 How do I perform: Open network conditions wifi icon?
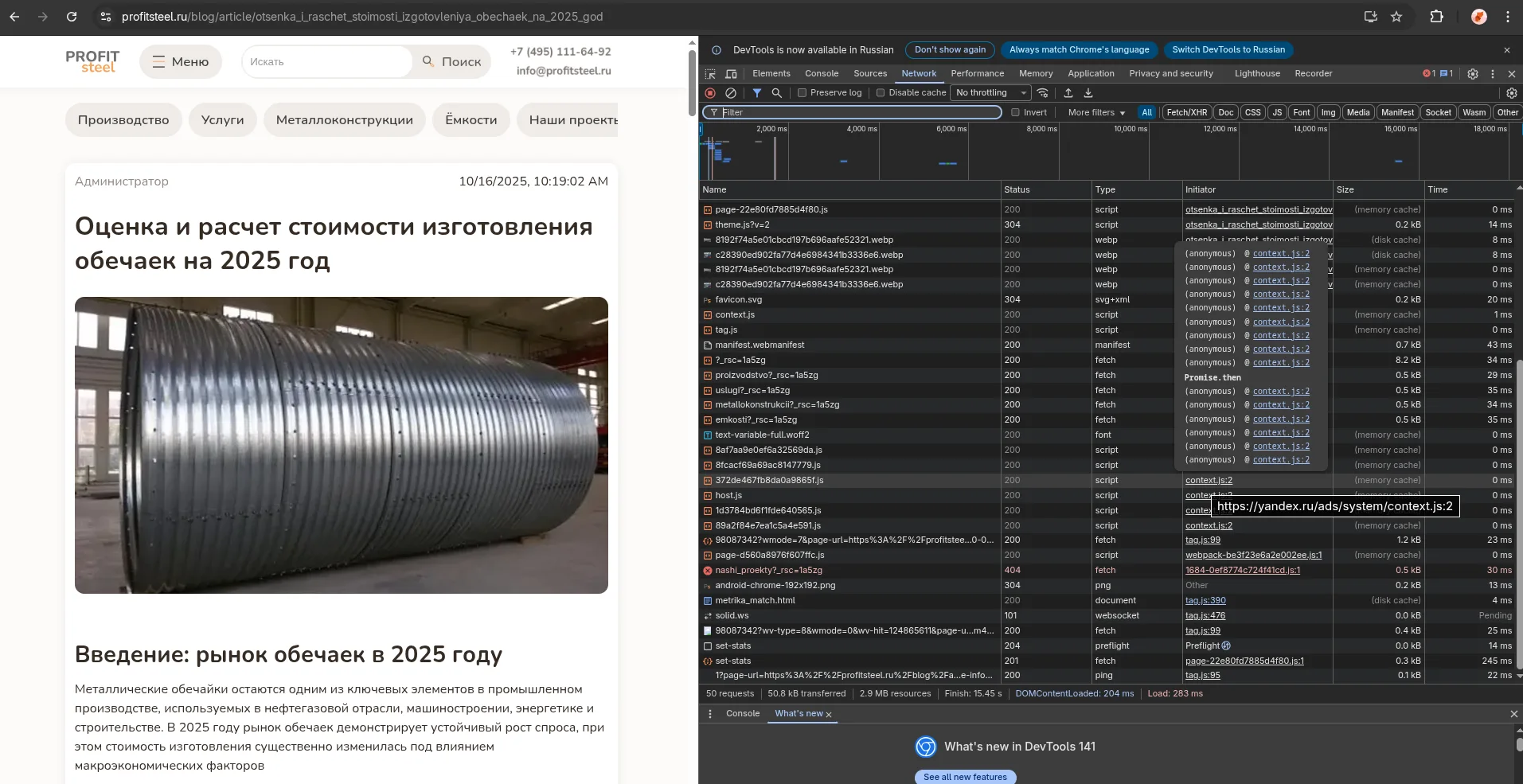(1043, 93)
